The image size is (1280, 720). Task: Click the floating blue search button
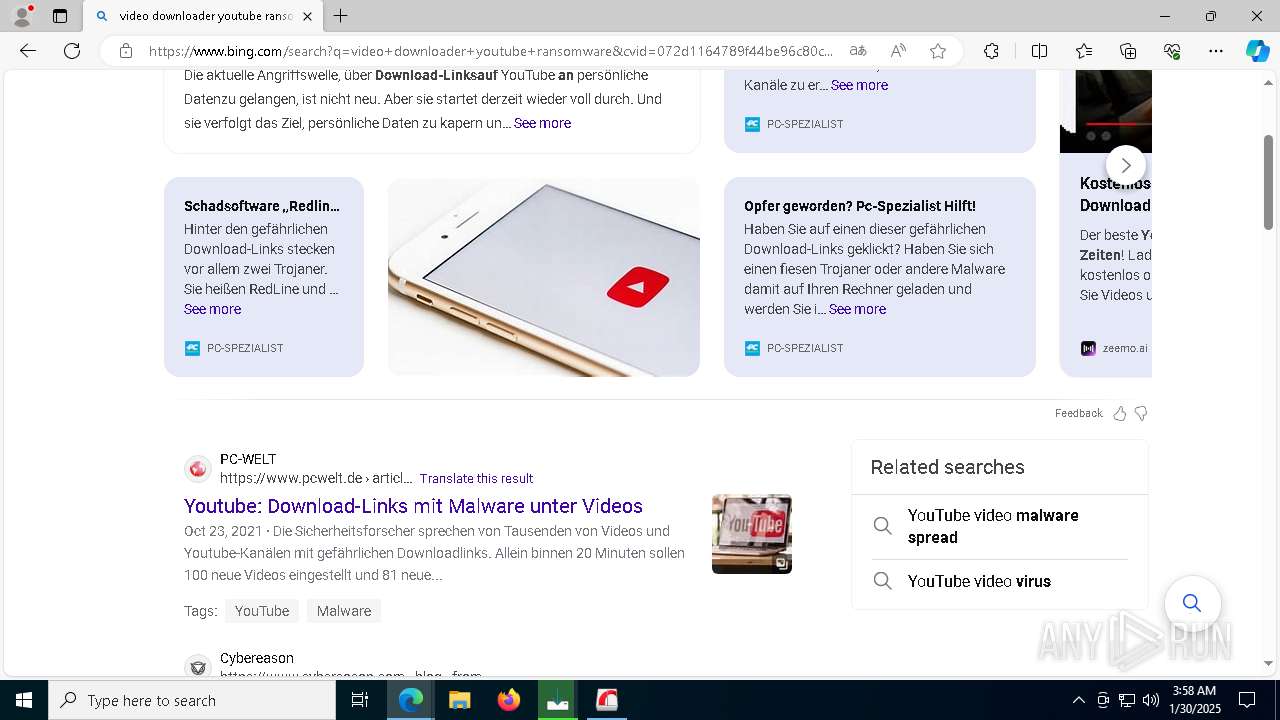pos(1192,603)
